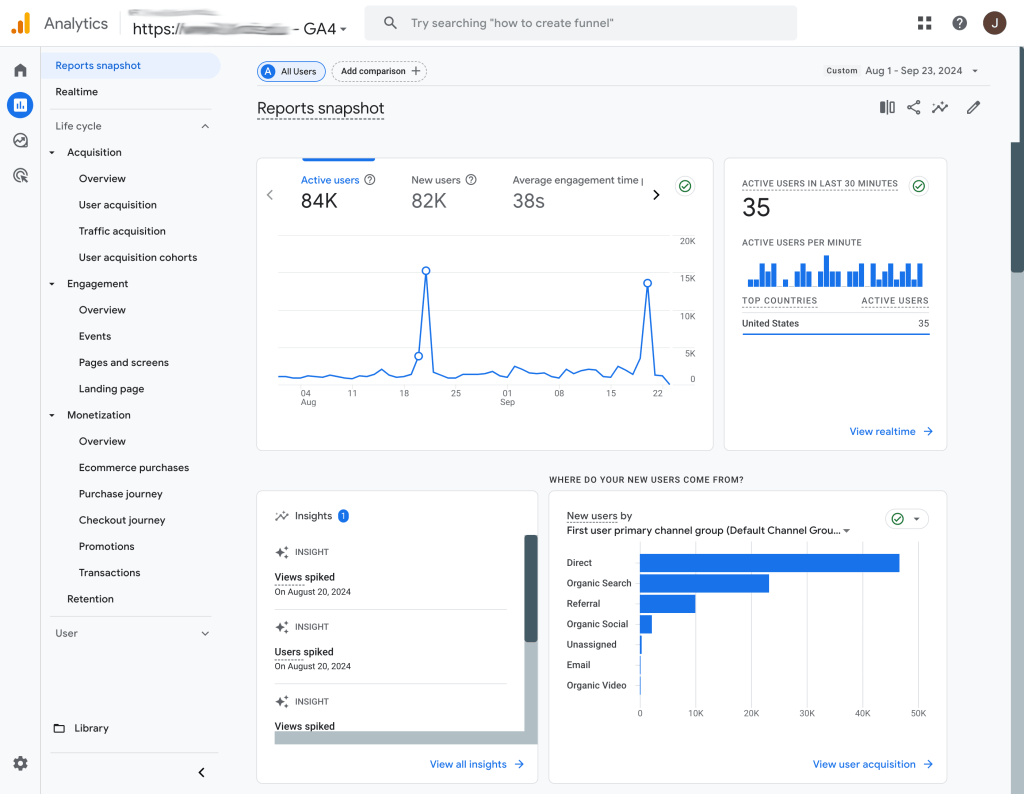Viewport: 1024px width, 794px height.
Task: Open the Google apps launcher grid
Action: coord(923,22)
